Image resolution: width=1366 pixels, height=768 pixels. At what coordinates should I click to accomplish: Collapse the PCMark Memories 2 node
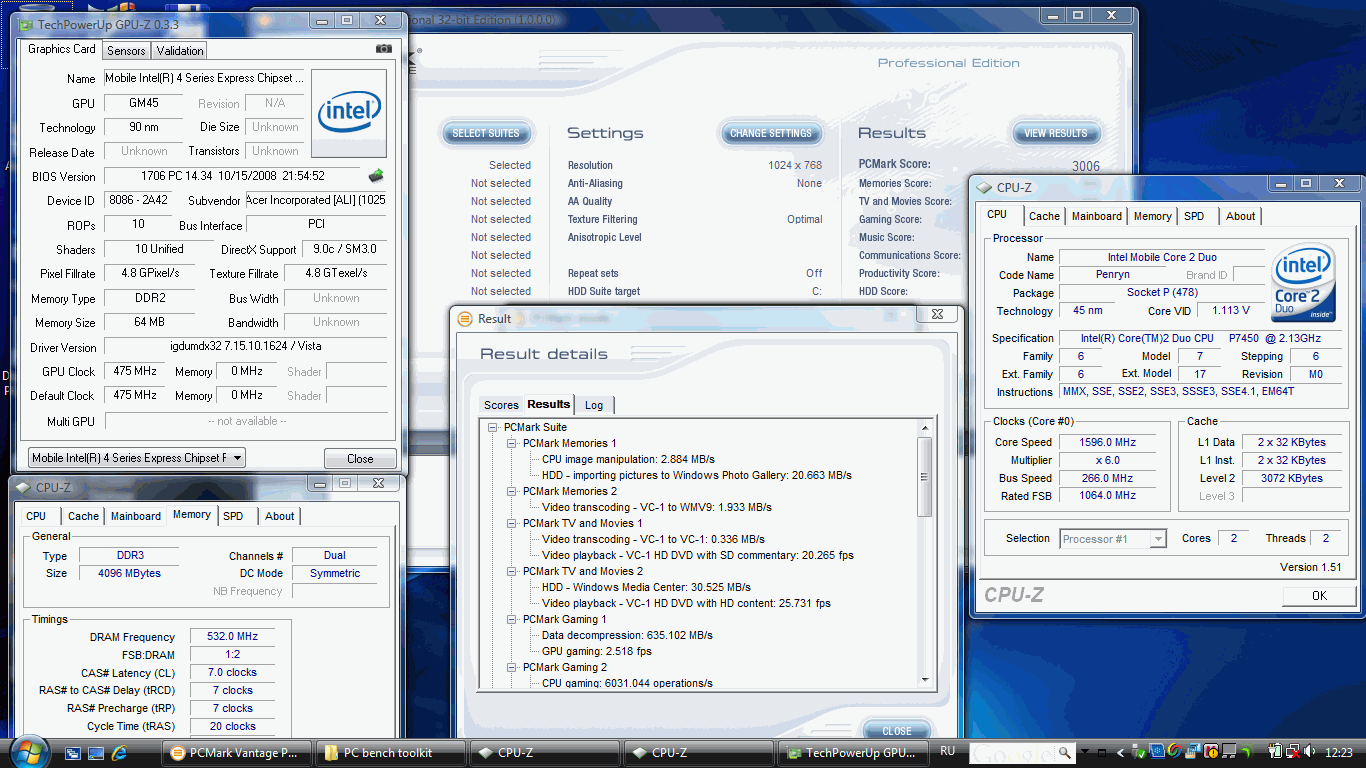pos(512,491)
